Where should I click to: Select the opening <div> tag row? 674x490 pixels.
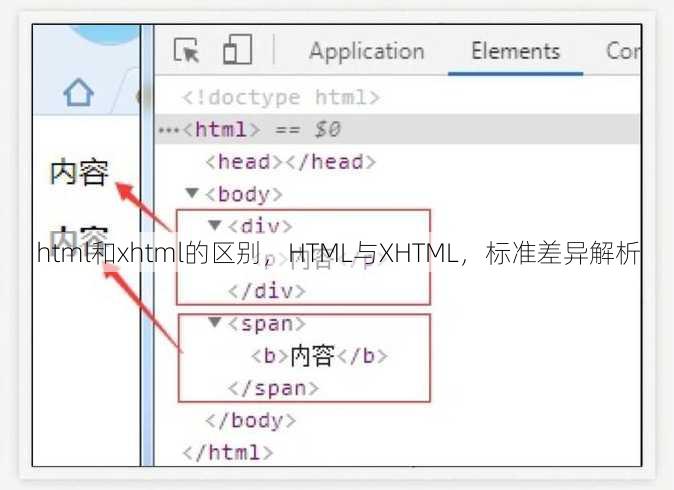click(260, 226)
